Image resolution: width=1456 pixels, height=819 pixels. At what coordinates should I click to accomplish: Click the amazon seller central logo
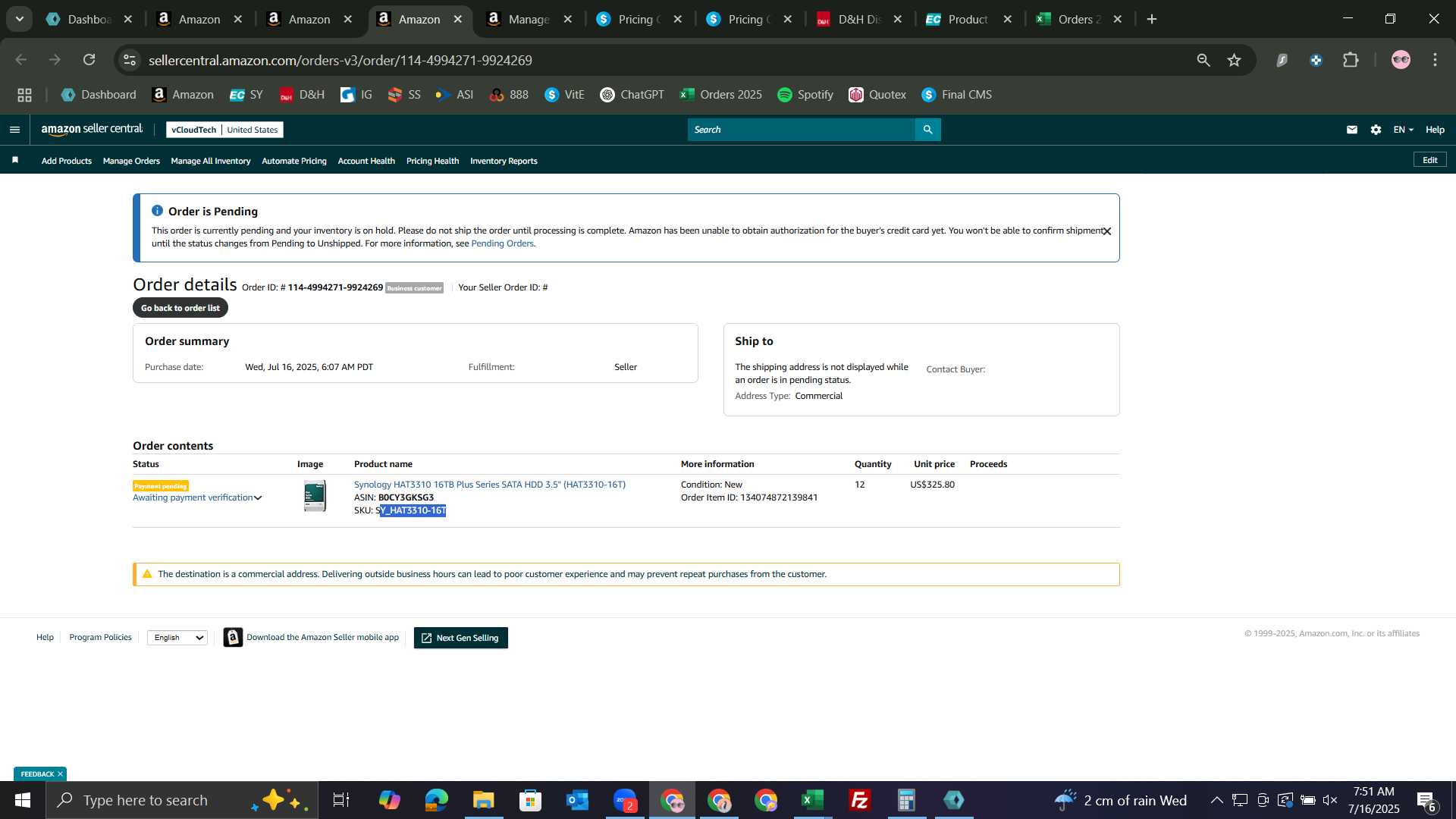92,130
